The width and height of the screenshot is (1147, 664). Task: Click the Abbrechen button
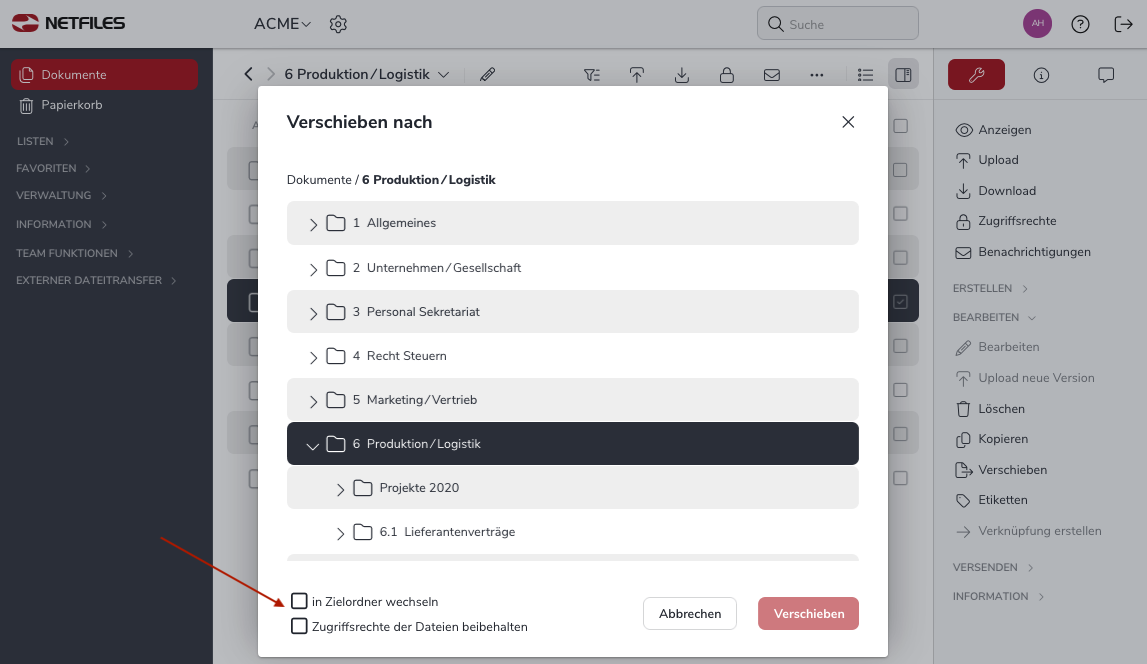(690, 614)
